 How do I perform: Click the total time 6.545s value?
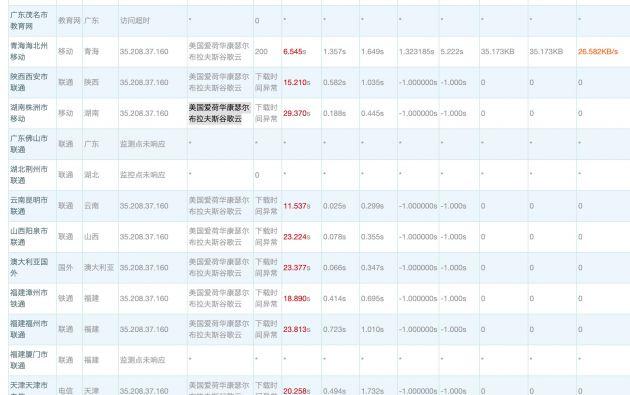(295, 51)
